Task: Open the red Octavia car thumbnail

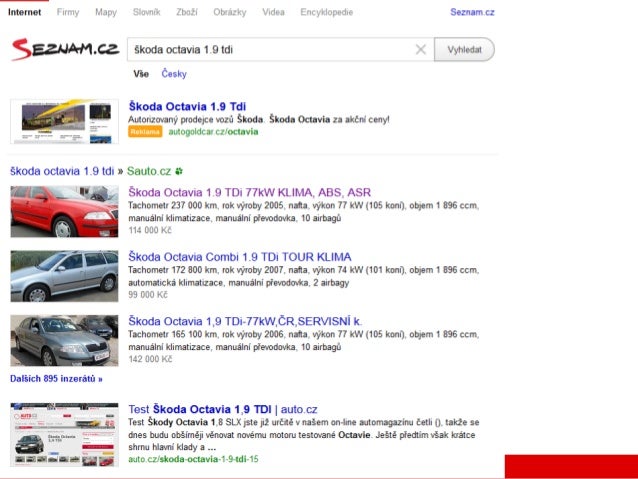Action: pyautogui.click(x=64, y=212)
